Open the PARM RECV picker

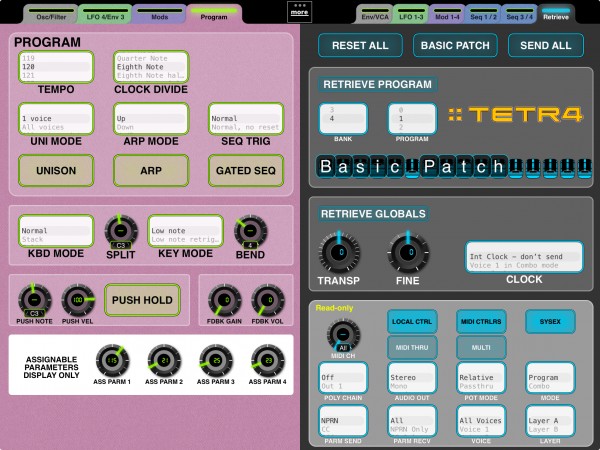(x=412, y=421)
